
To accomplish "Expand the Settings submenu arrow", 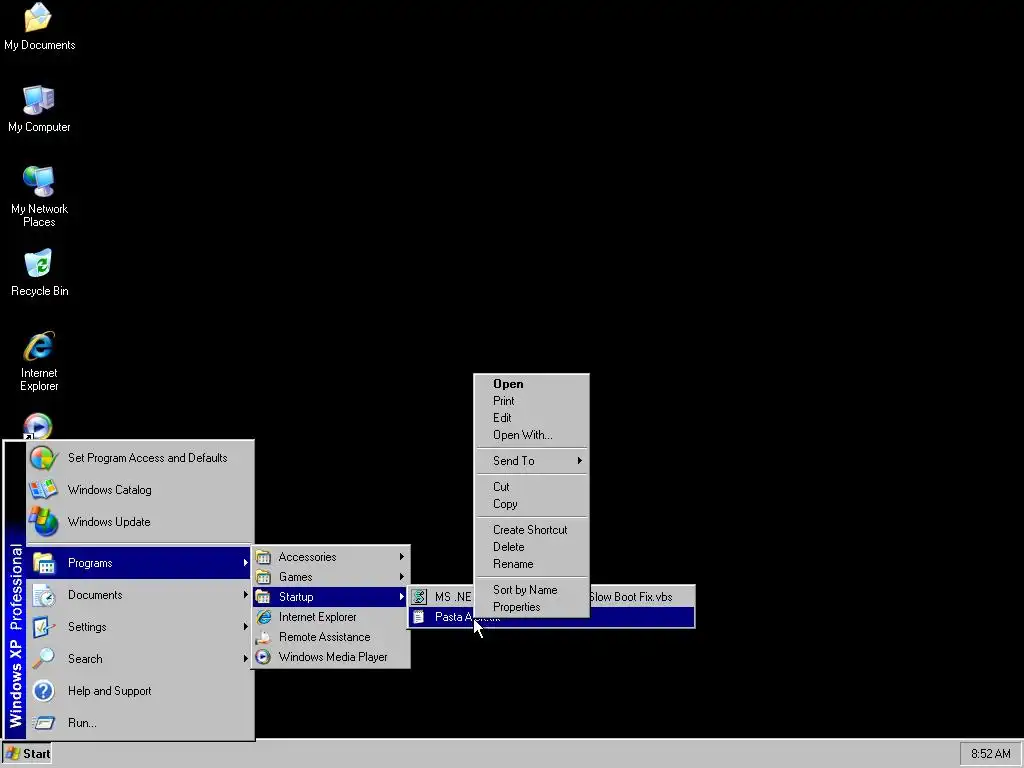I will [246, 627].
